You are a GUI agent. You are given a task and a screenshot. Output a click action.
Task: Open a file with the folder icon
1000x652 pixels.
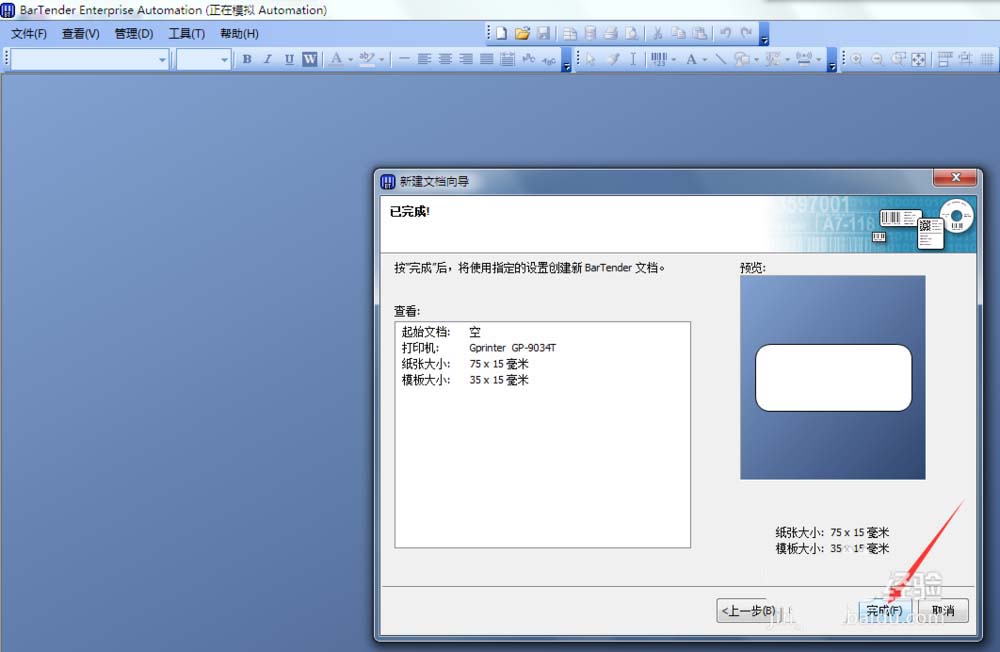click(x=522, y=33)
